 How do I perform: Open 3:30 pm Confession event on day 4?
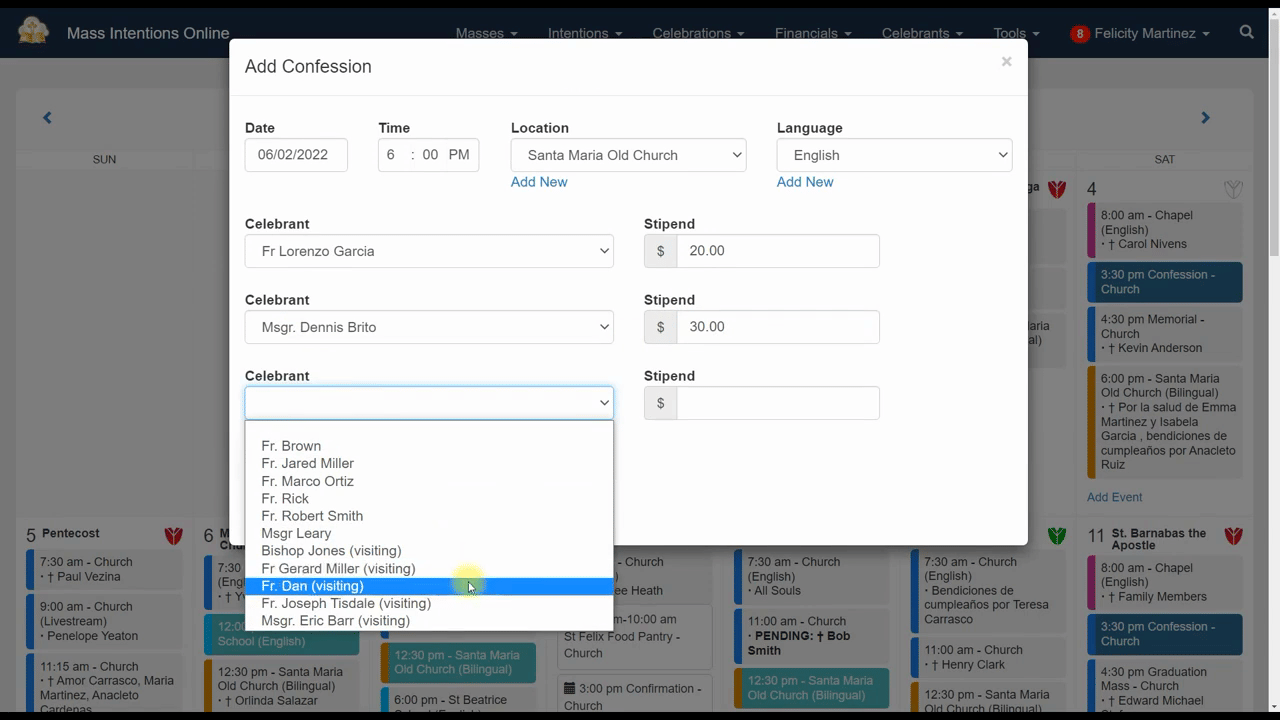[1165, 282]
